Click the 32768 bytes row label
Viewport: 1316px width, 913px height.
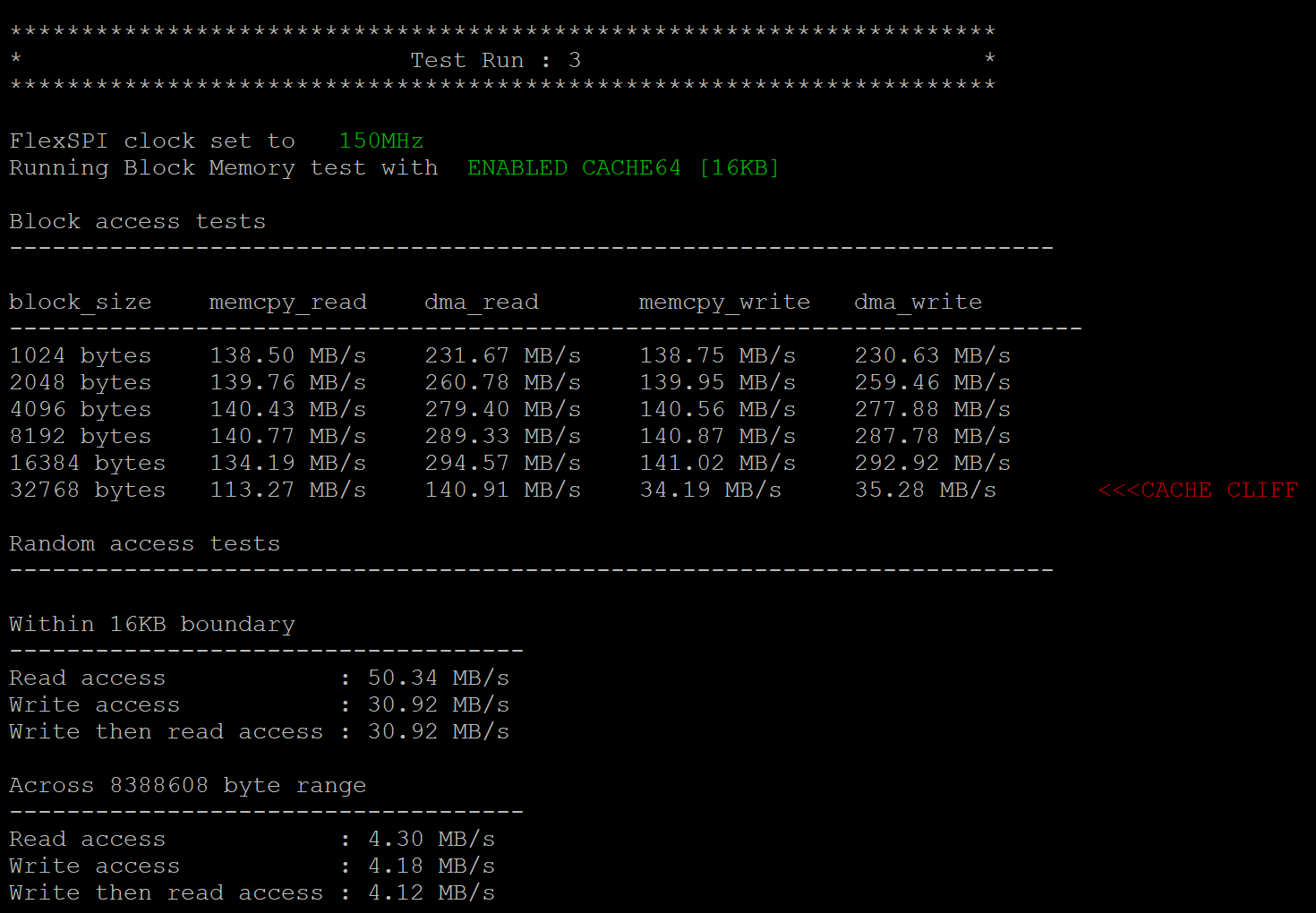pyautogui.click(x=87, y=490)
